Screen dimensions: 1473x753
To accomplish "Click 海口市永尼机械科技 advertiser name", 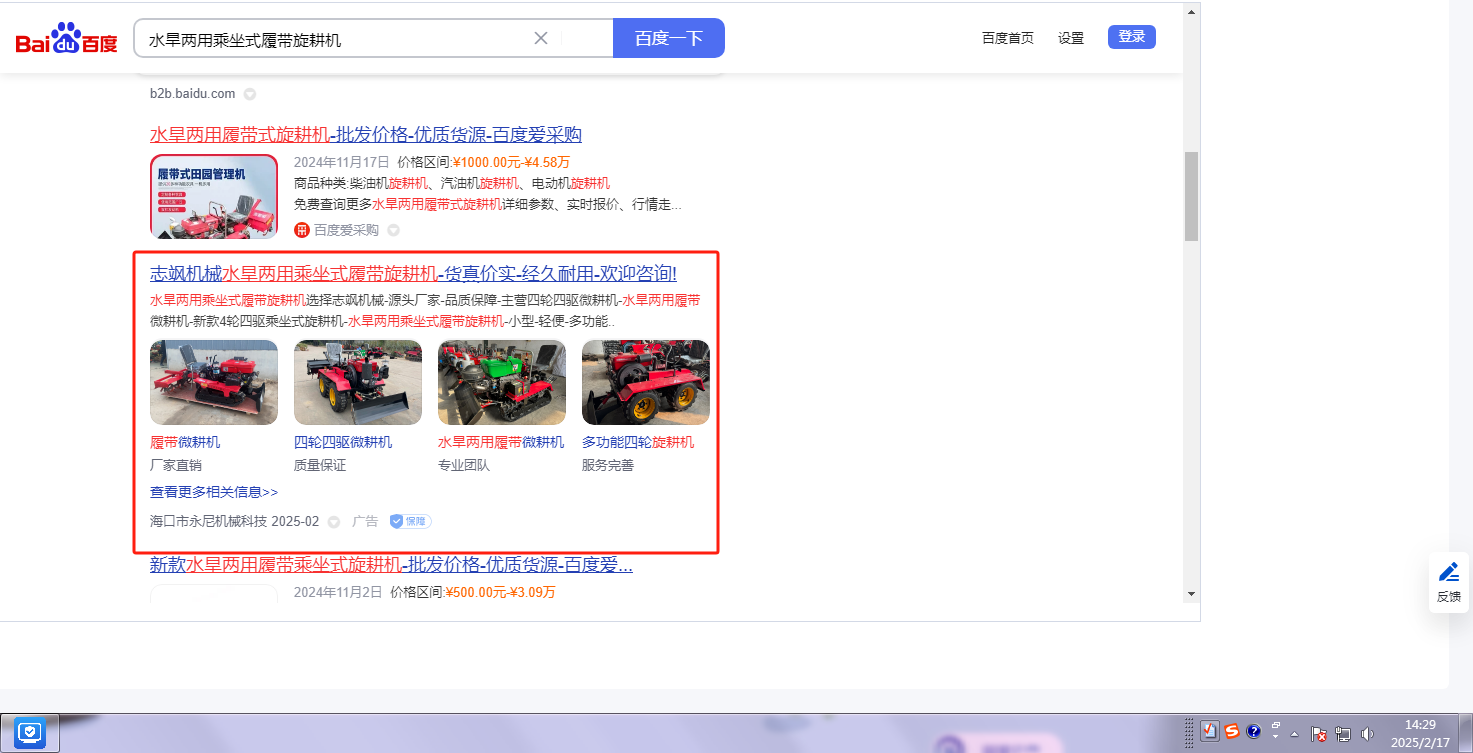I will point(207,522).
